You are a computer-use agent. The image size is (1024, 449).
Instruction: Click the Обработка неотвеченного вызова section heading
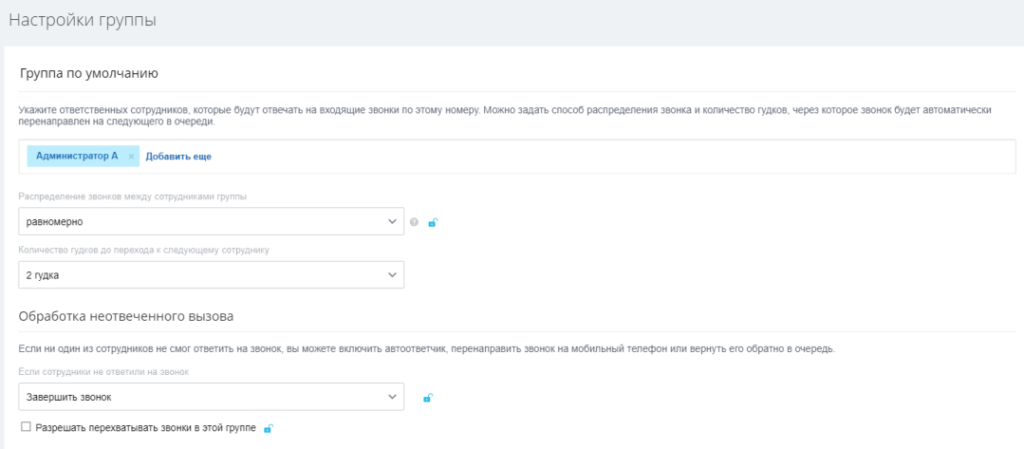(x=126, y=317)
